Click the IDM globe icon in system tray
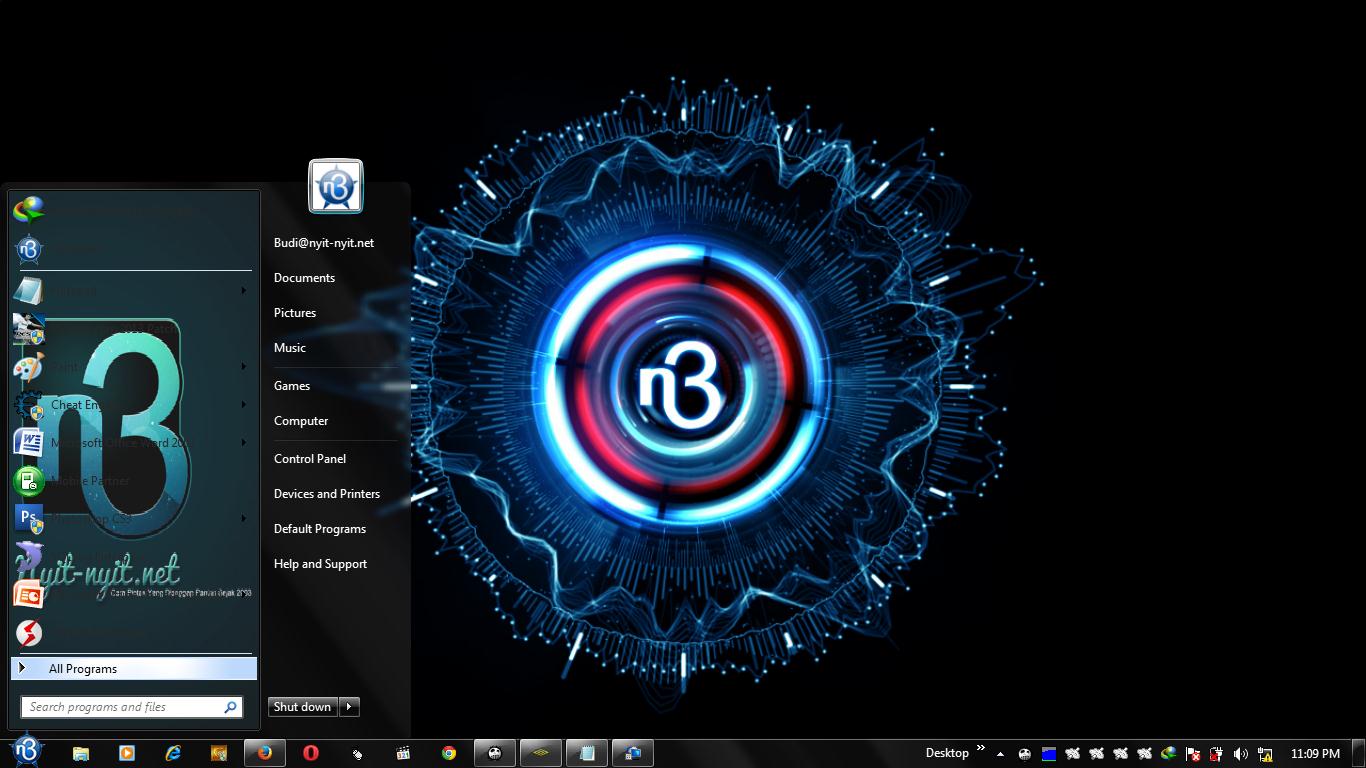The height and width of the screenshot is (768, 1366). click(x=1169, y=754)
